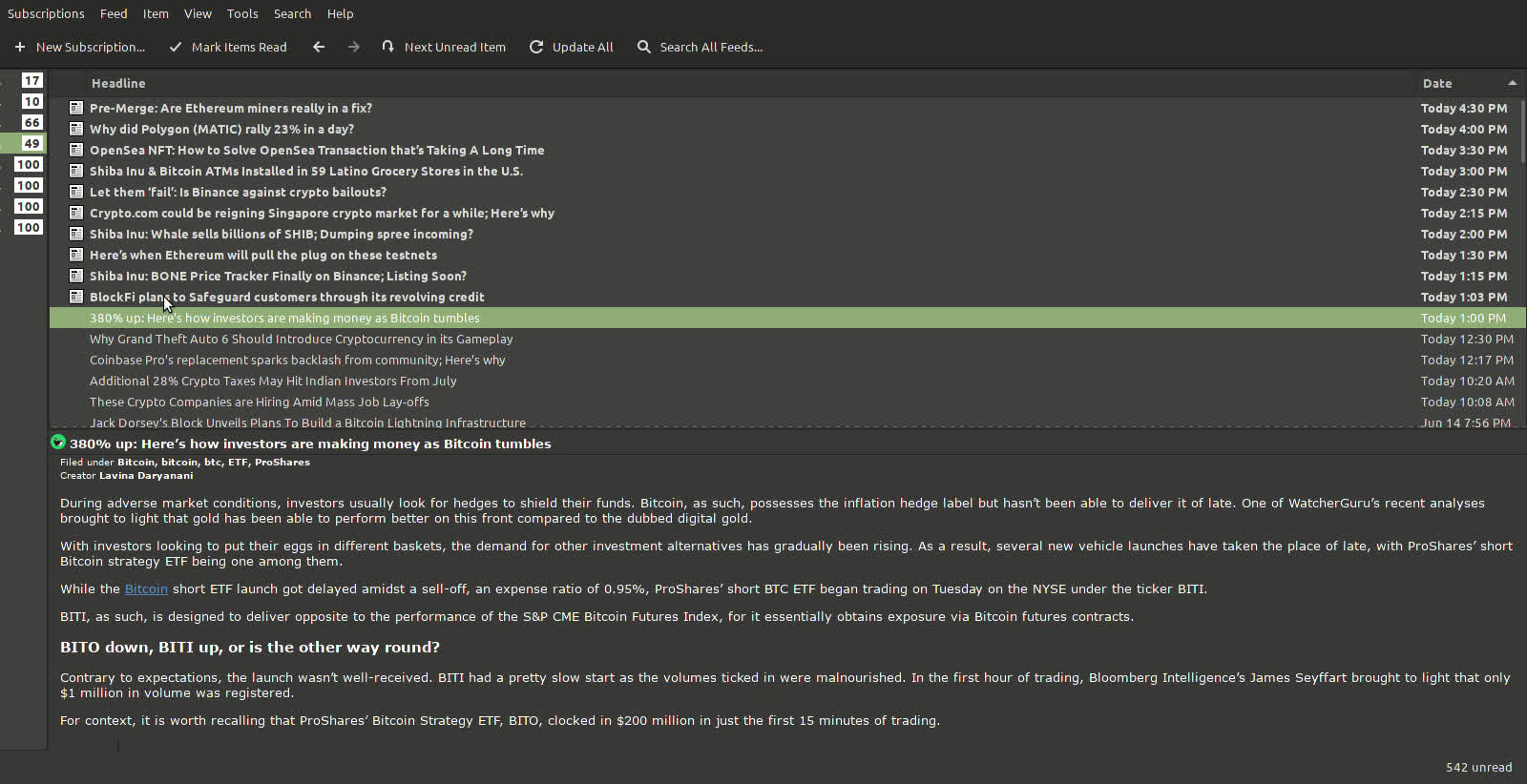
Task: Open the Feed menu
Action: point(114,13)
